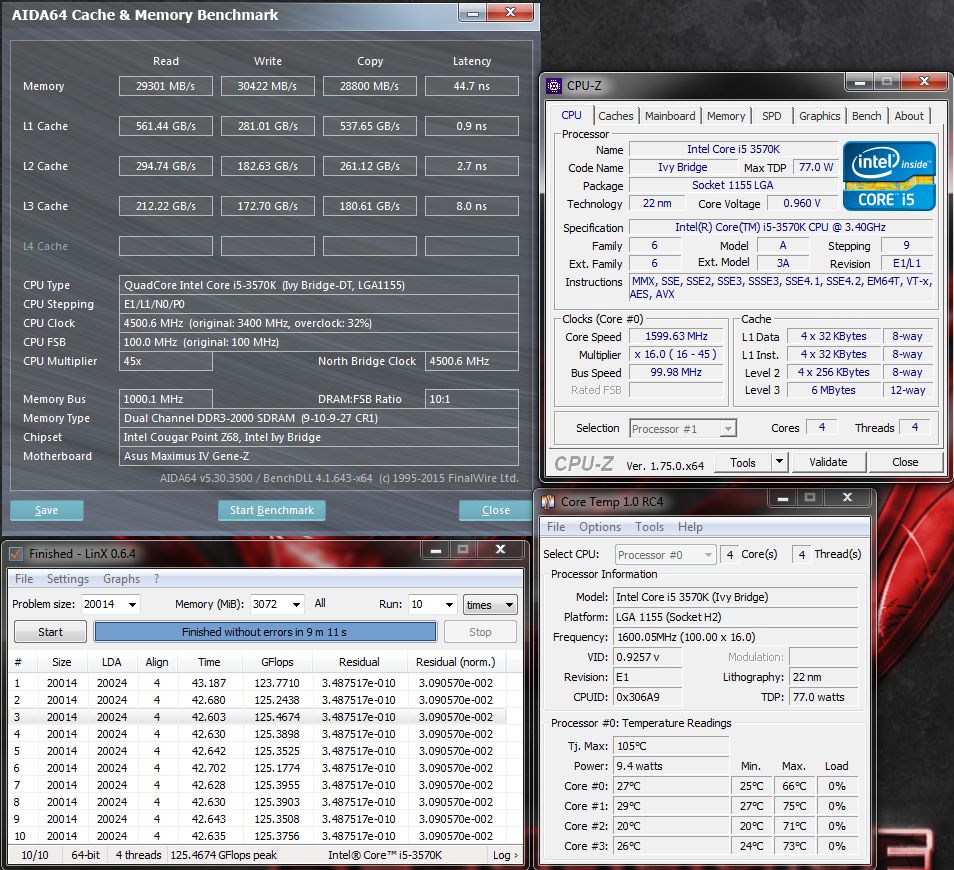Expand the Problem size dropdown in LinX
954x870 pixels.
click(132, 605)
